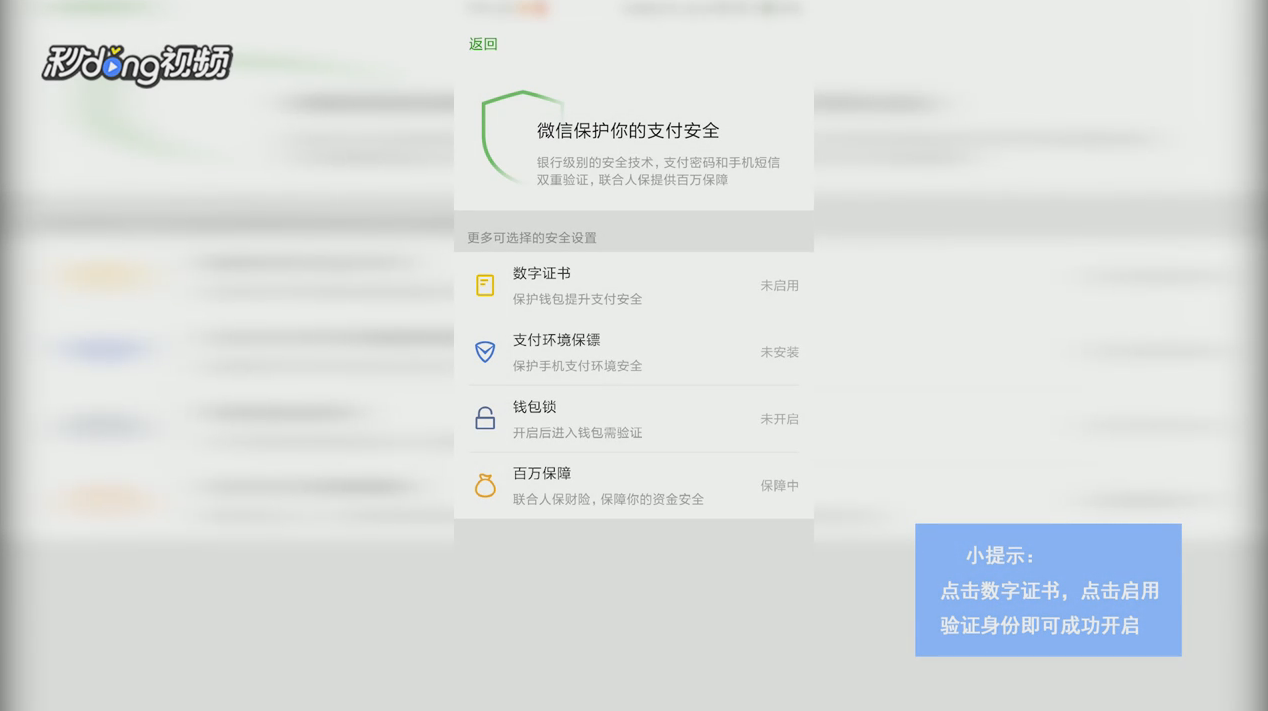Open the 钱包锁 setting title
The width and height of the screenshot is (1268, 711).
click(x=534, y=407)
